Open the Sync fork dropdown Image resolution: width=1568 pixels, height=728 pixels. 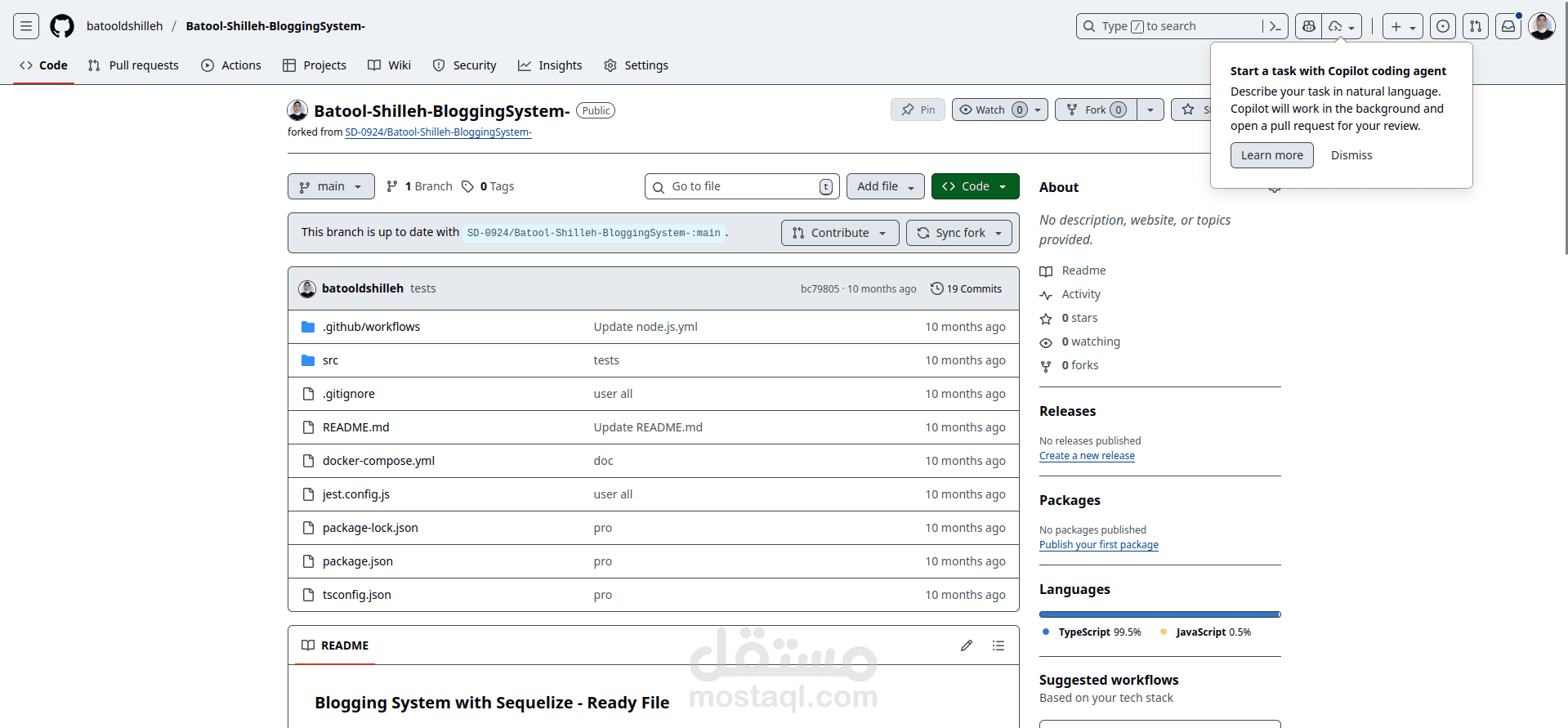[959, 233]
